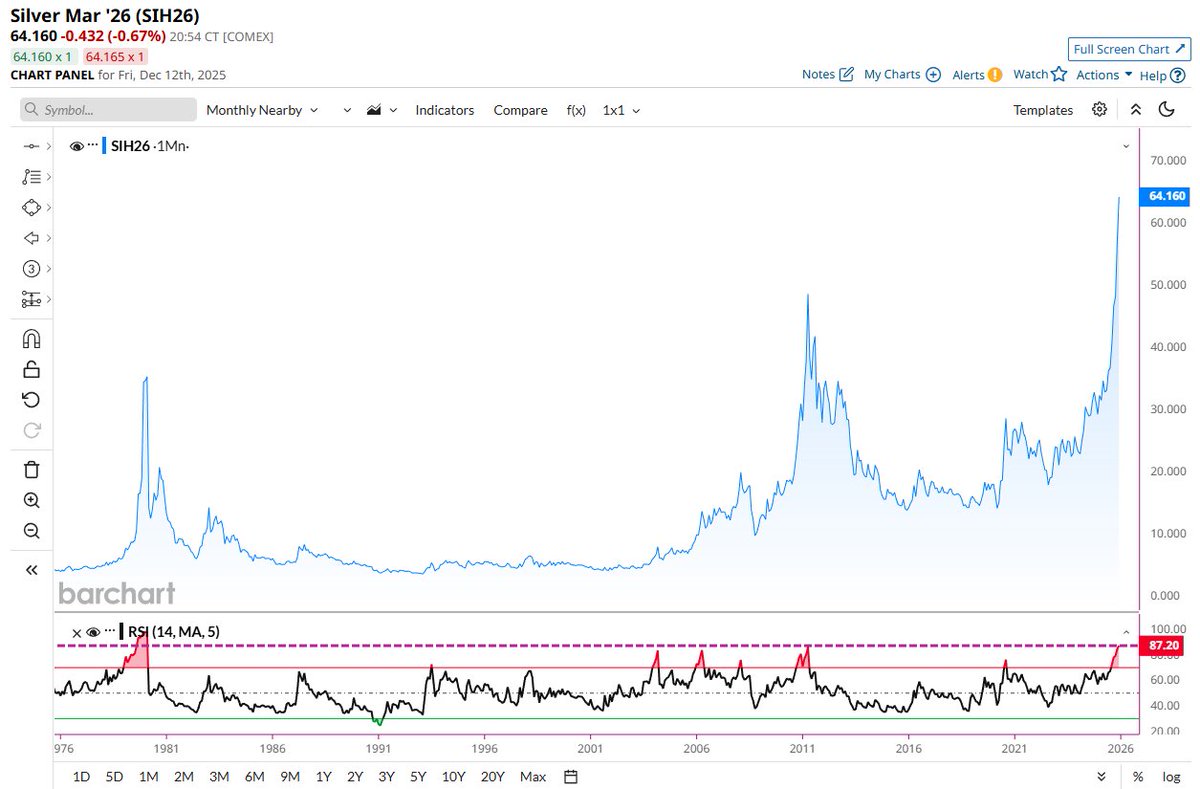Screen dimensions: 1200x789
Task: Collapse toolbar with double-chevron icon
Action: click(1135, 110)
